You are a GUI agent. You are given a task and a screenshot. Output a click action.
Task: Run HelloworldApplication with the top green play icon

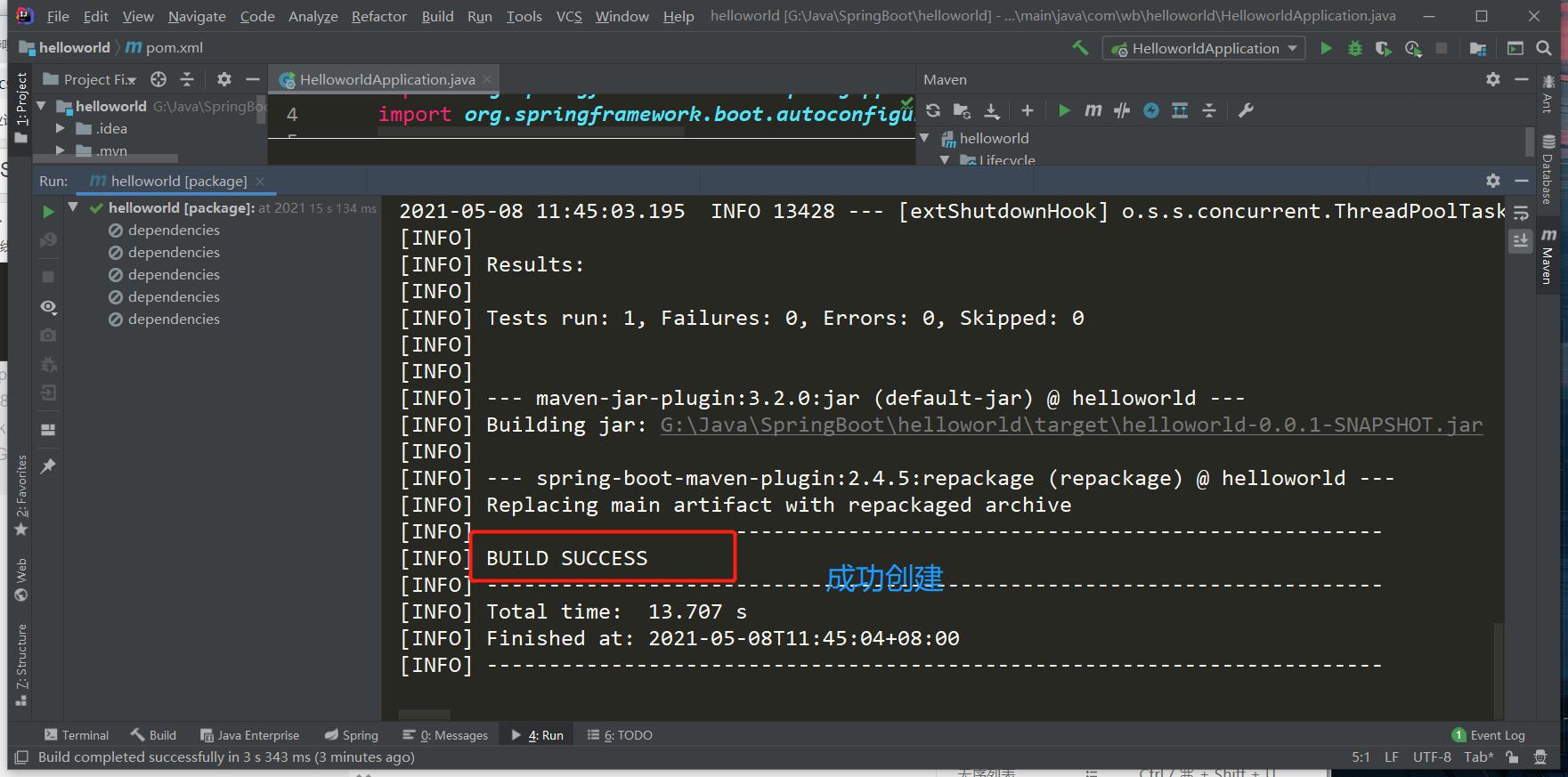point(1326,48)
